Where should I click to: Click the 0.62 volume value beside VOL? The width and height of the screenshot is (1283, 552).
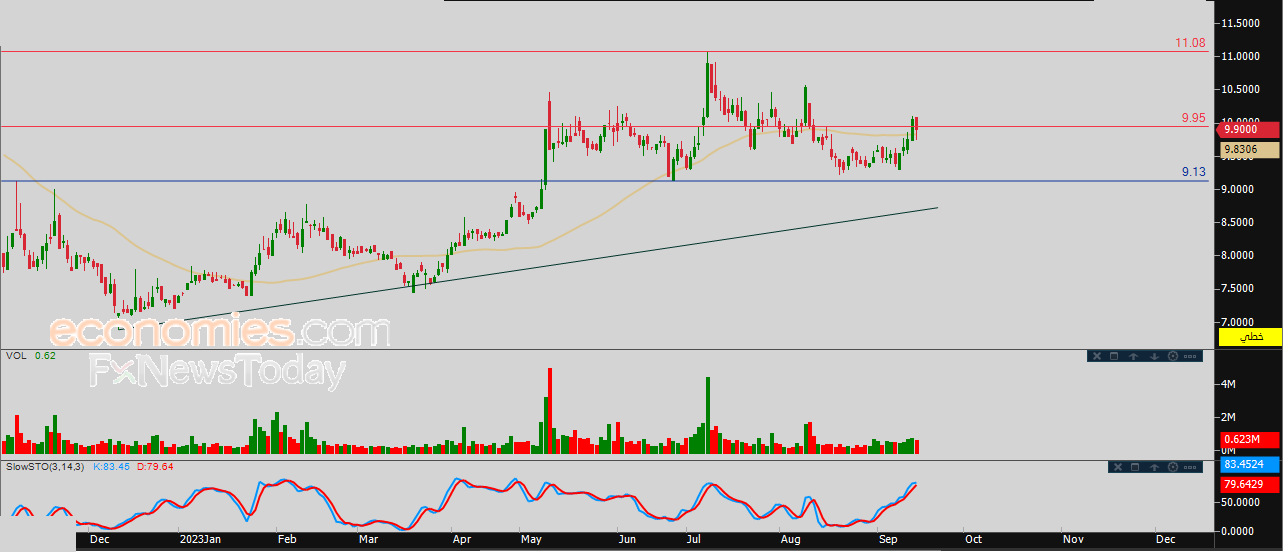44,355
